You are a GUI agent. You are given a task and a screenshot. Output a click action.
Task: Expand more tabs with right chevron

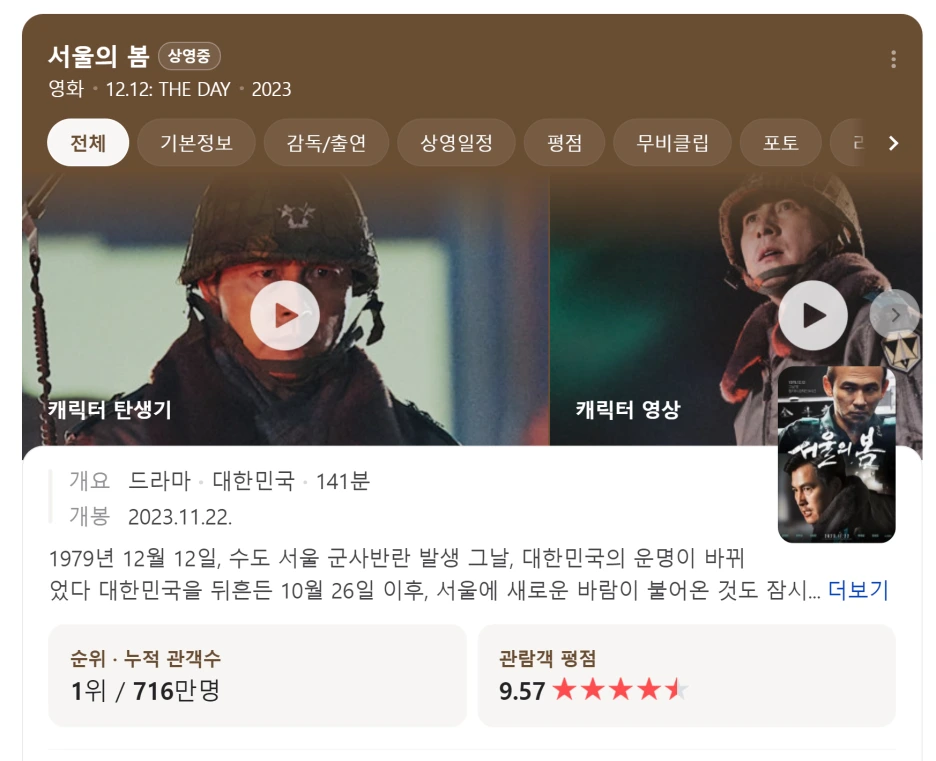(893, 143)
